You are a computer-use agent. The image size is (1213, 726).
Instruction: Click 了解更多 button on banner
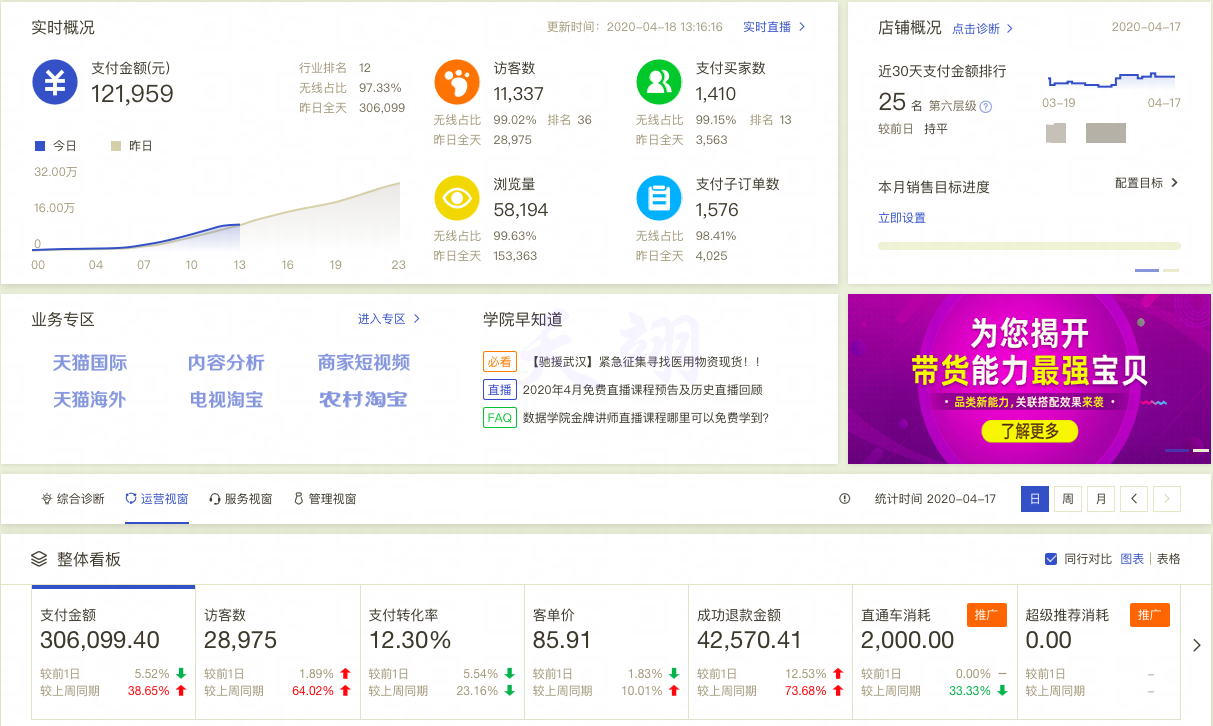[1028, 432]
